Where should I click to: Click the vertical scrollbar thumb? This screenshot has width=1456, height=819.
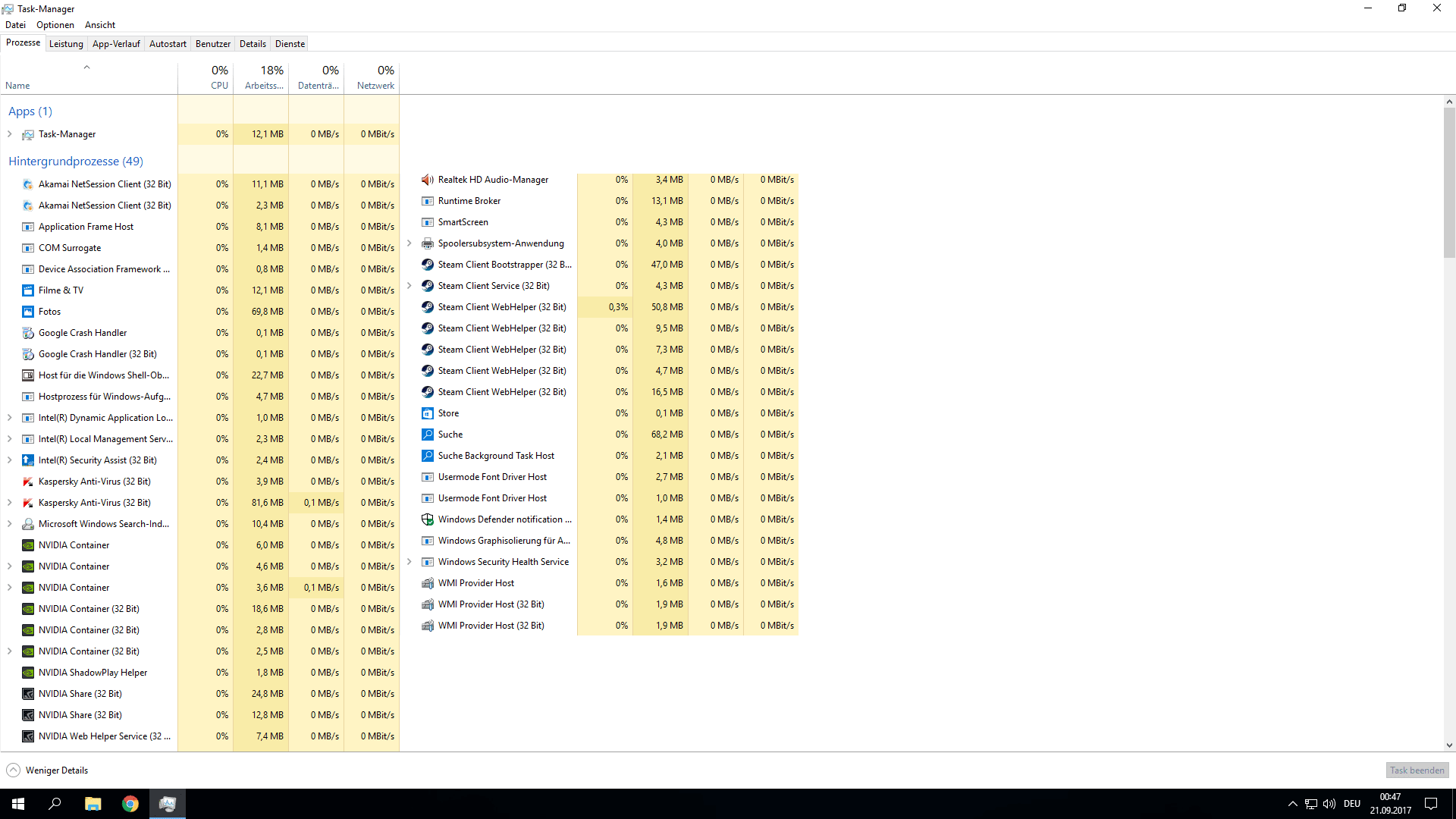click(x=1449, y=182)
